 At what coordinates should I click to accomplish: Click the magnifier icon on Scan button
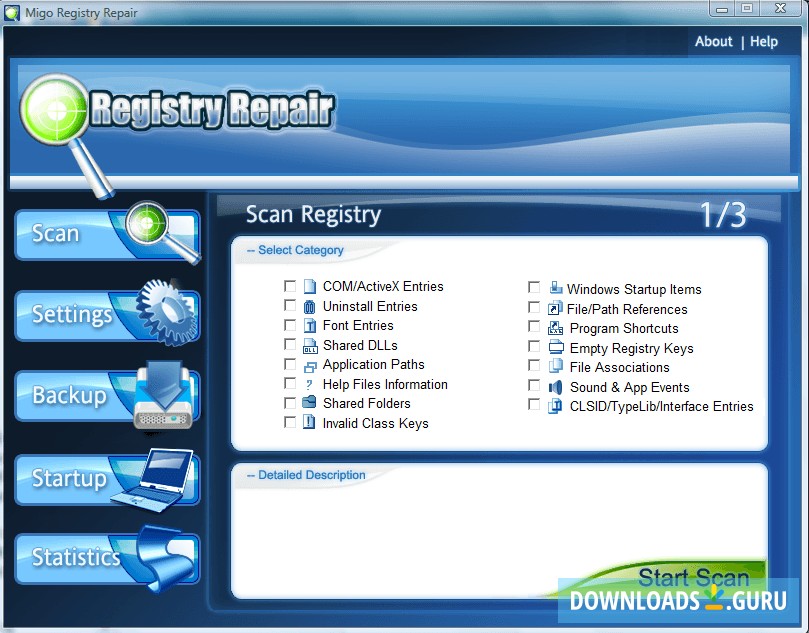click(162, 232)
